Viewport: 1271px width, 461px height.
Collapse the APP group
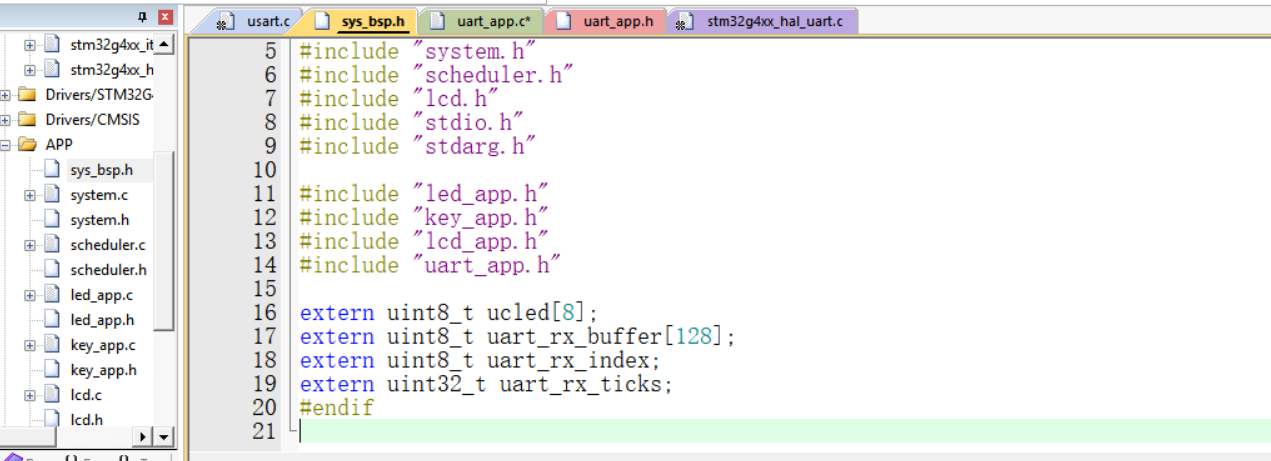click(x=6, y=145)
